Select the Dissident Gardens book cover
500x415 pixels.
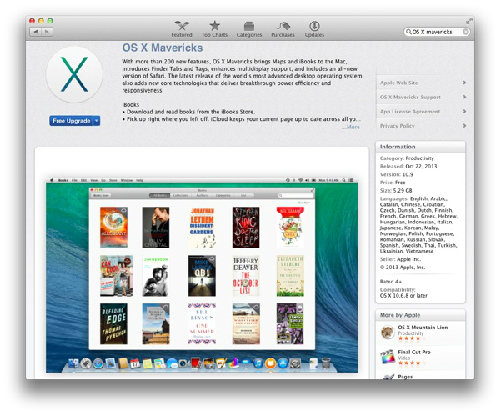click(x=202, y=228)
